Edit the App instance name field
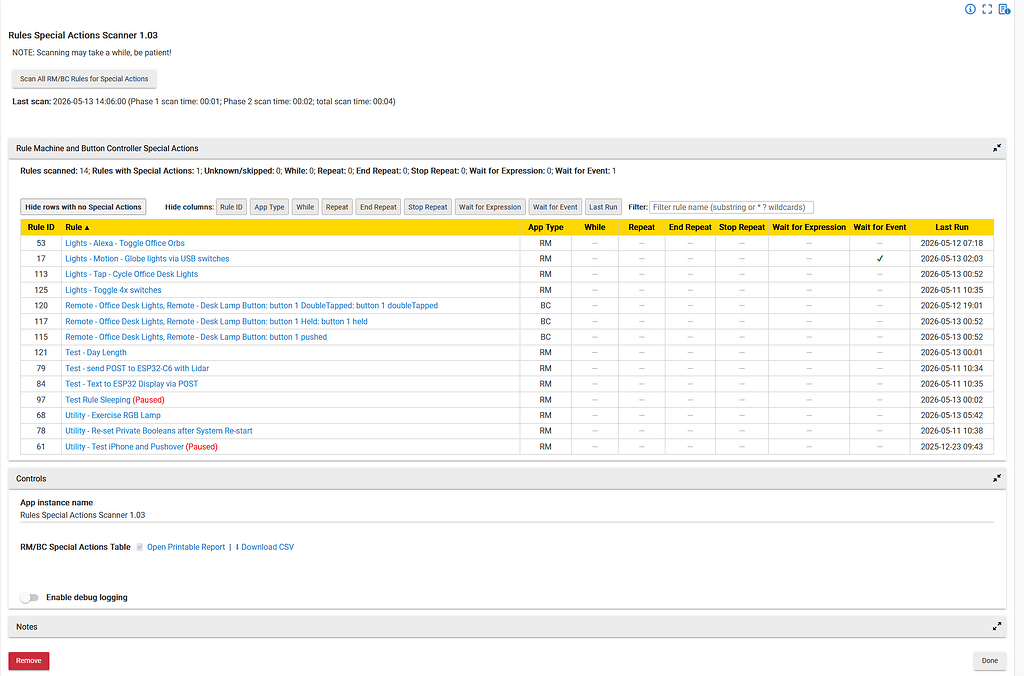1024x676 pixels. 507,515
